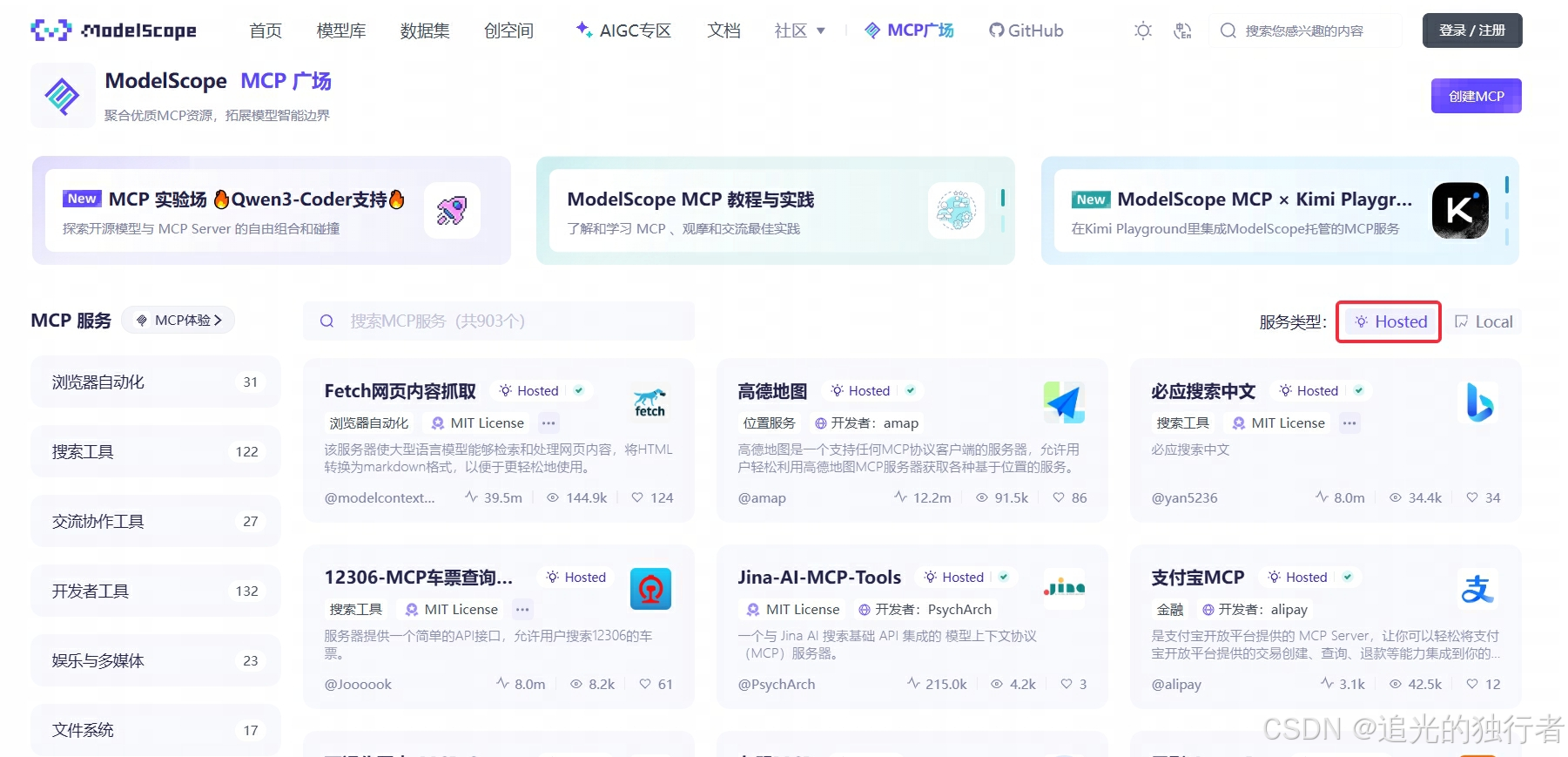Click the globe icon on 教程与实践 banner
Screen dimensions: 1568x757
(956, 210)
